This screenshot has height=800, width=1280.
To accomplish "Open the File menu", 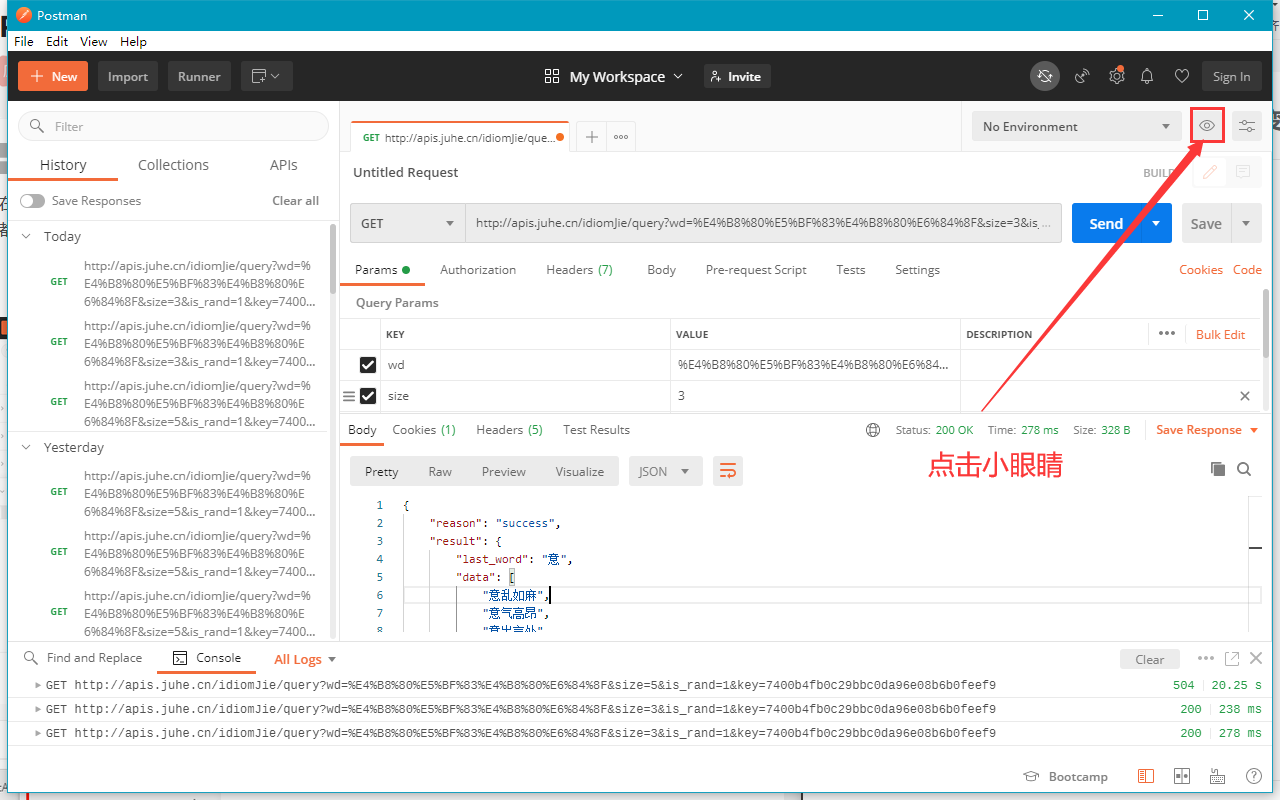I will [24, 41].
